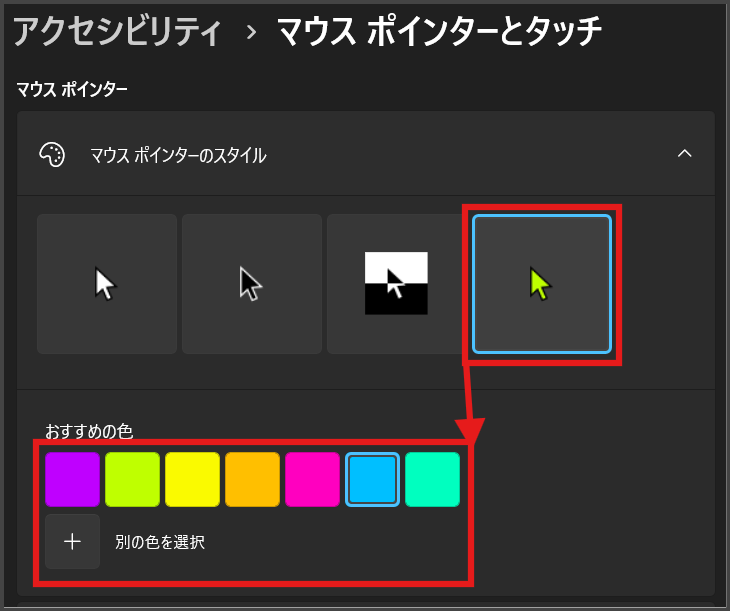The image size is (730, 611).
Task: Select the white mouse pointer style
Action: click(106, 284)
